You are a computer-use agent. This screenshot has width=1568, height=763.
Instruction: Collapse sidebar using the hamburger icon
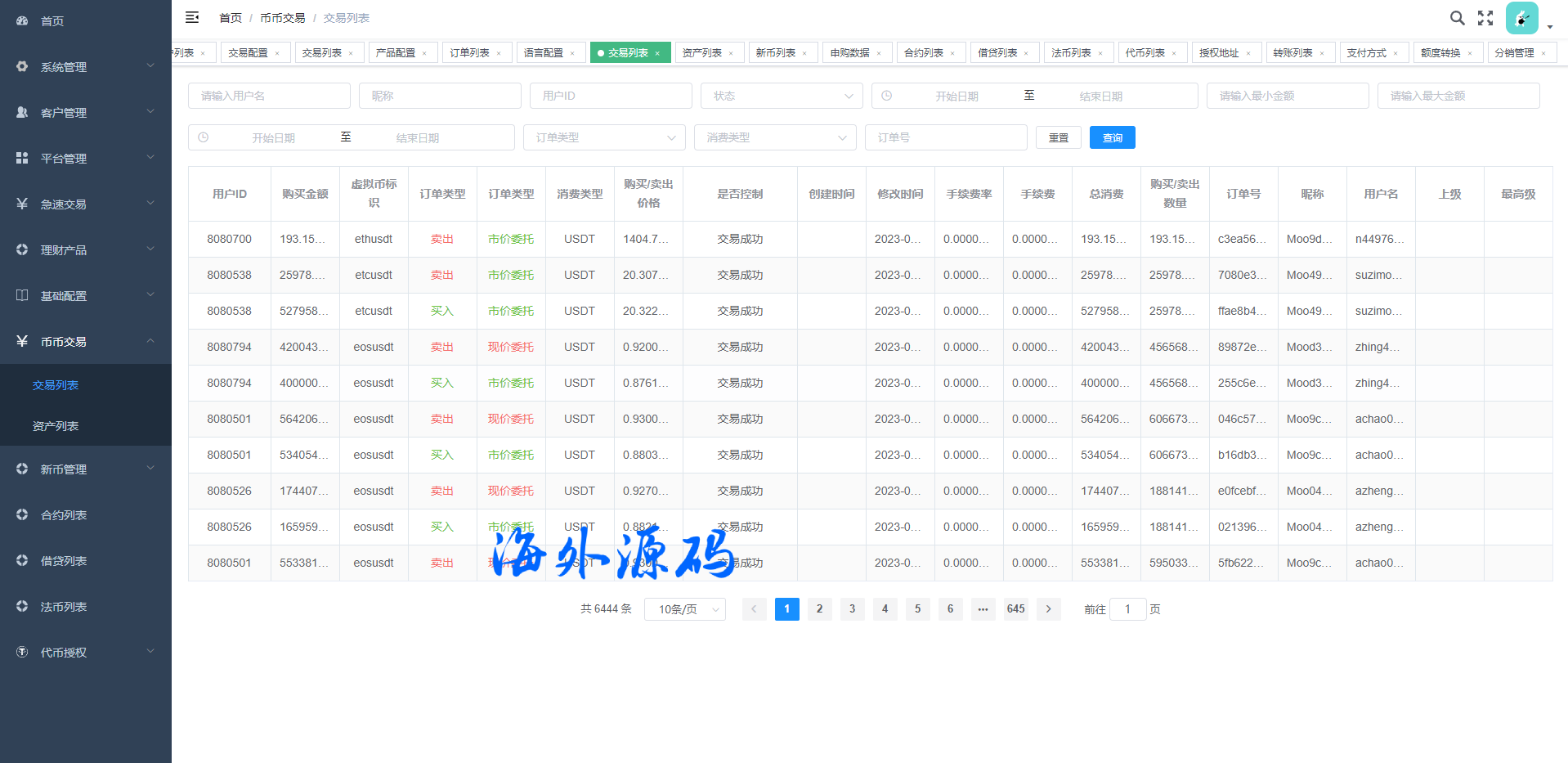(192, 17)
